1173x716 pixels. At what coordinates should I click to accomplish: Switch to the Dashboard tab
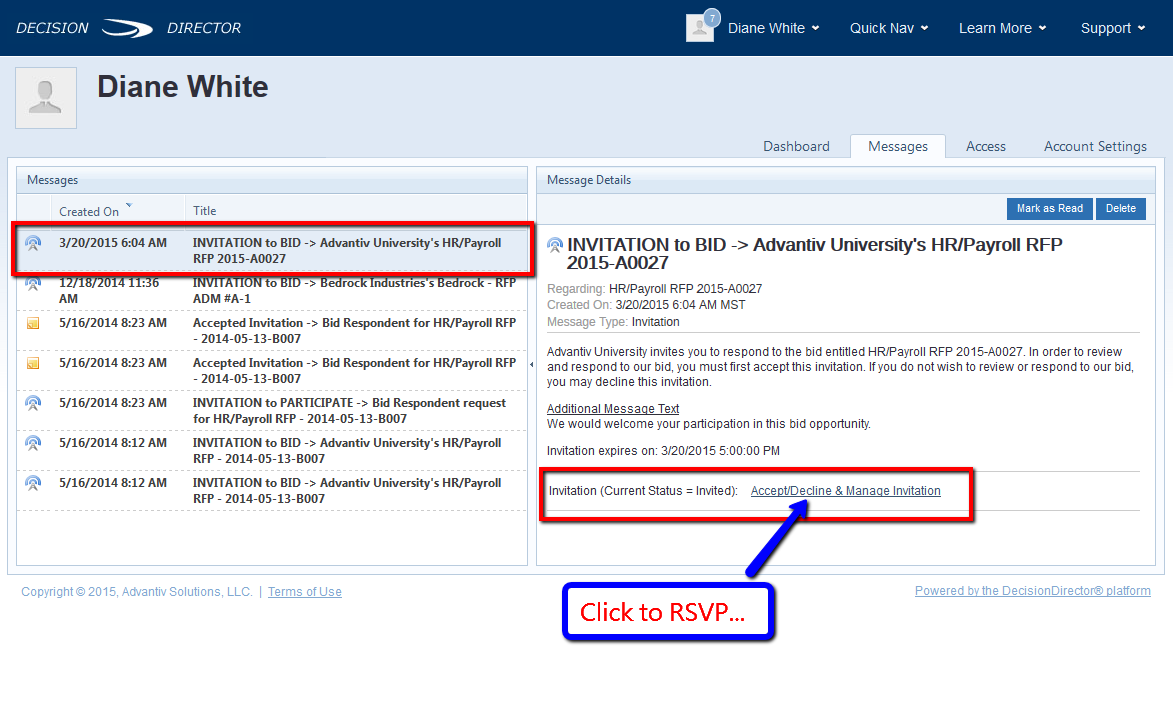point(796,147)
